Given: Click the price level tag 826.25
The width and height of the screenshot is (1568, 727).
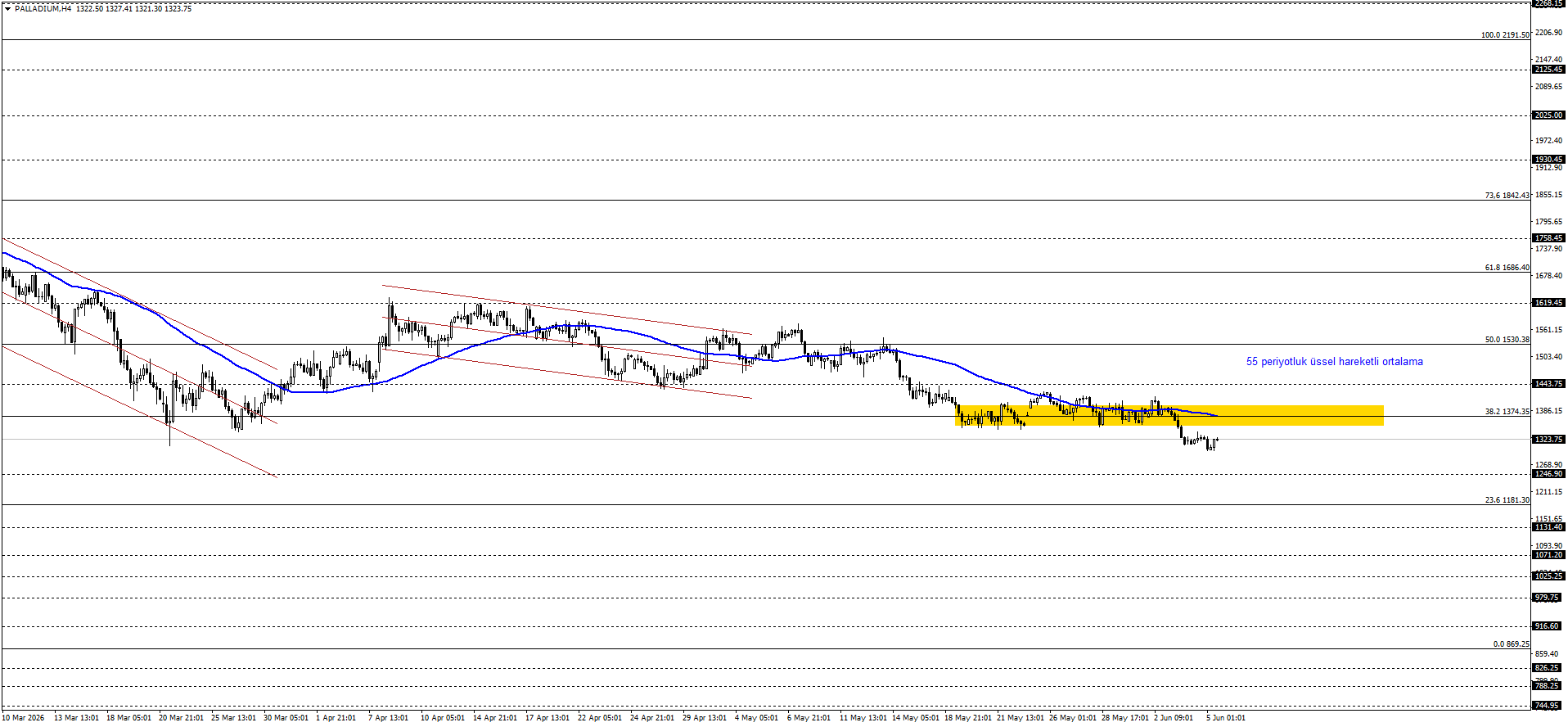Looking at the screenshot, I should coord(1548,668).
